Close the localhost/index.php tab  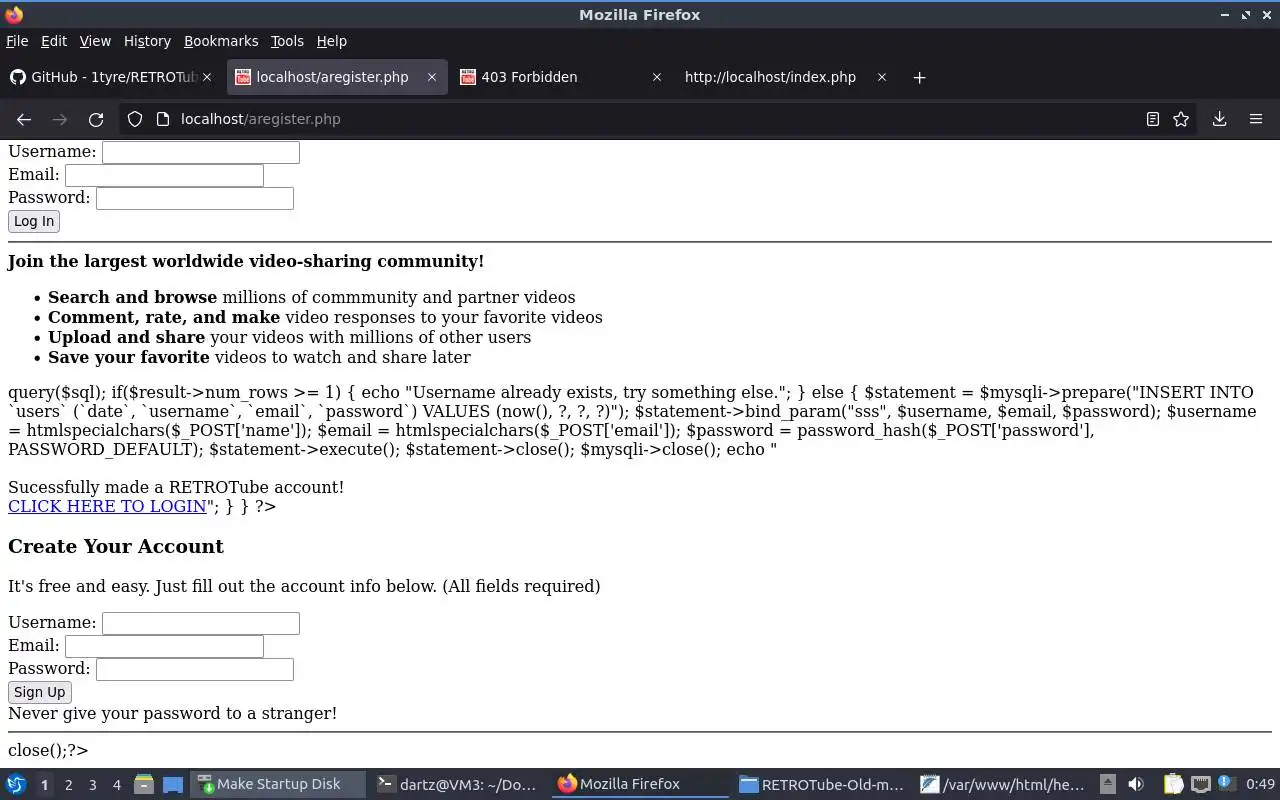tap(882, 77)
